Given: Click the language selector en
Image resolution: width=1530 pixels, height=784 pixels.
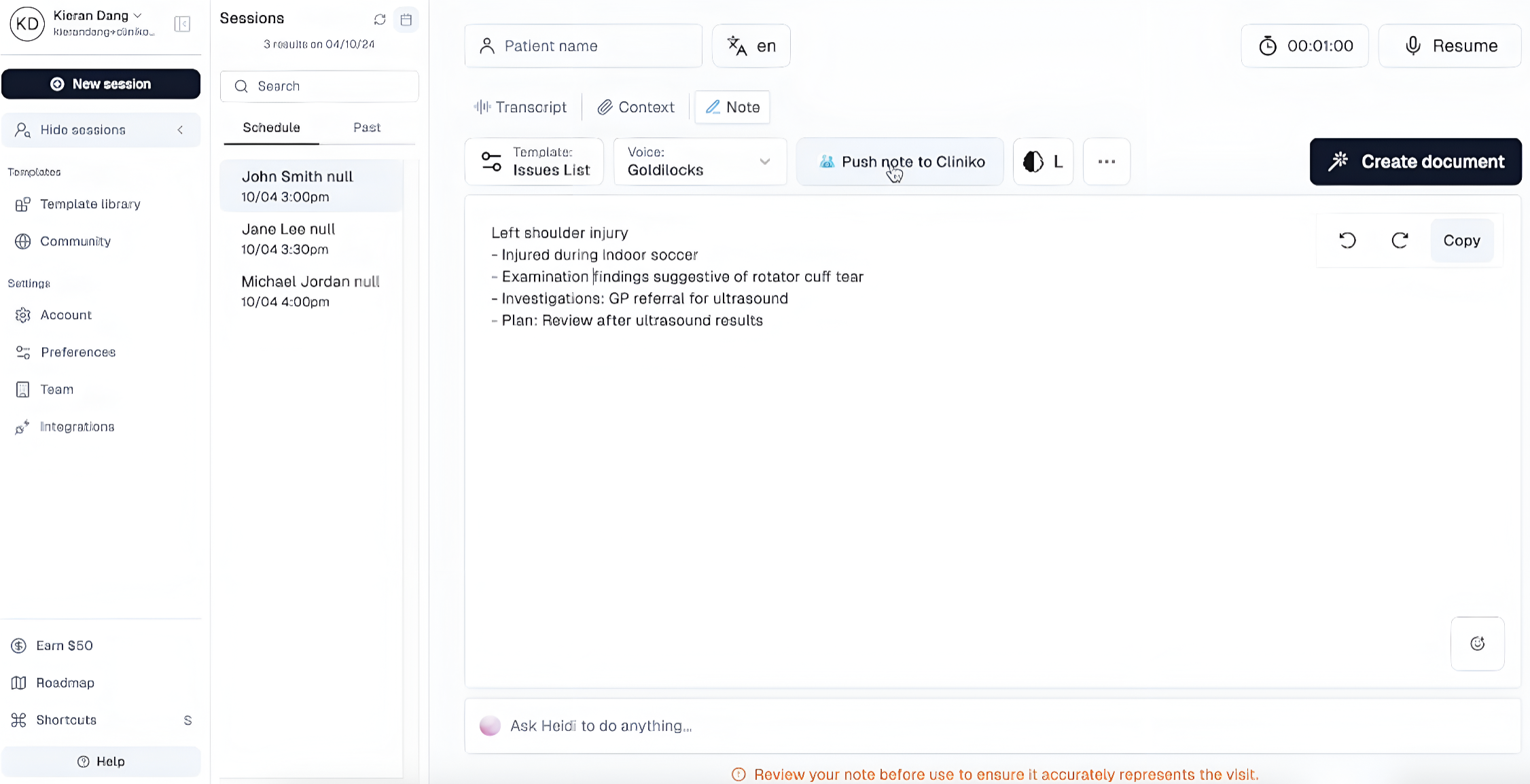Looking at the screenshot, I should (x=751, y=46).
